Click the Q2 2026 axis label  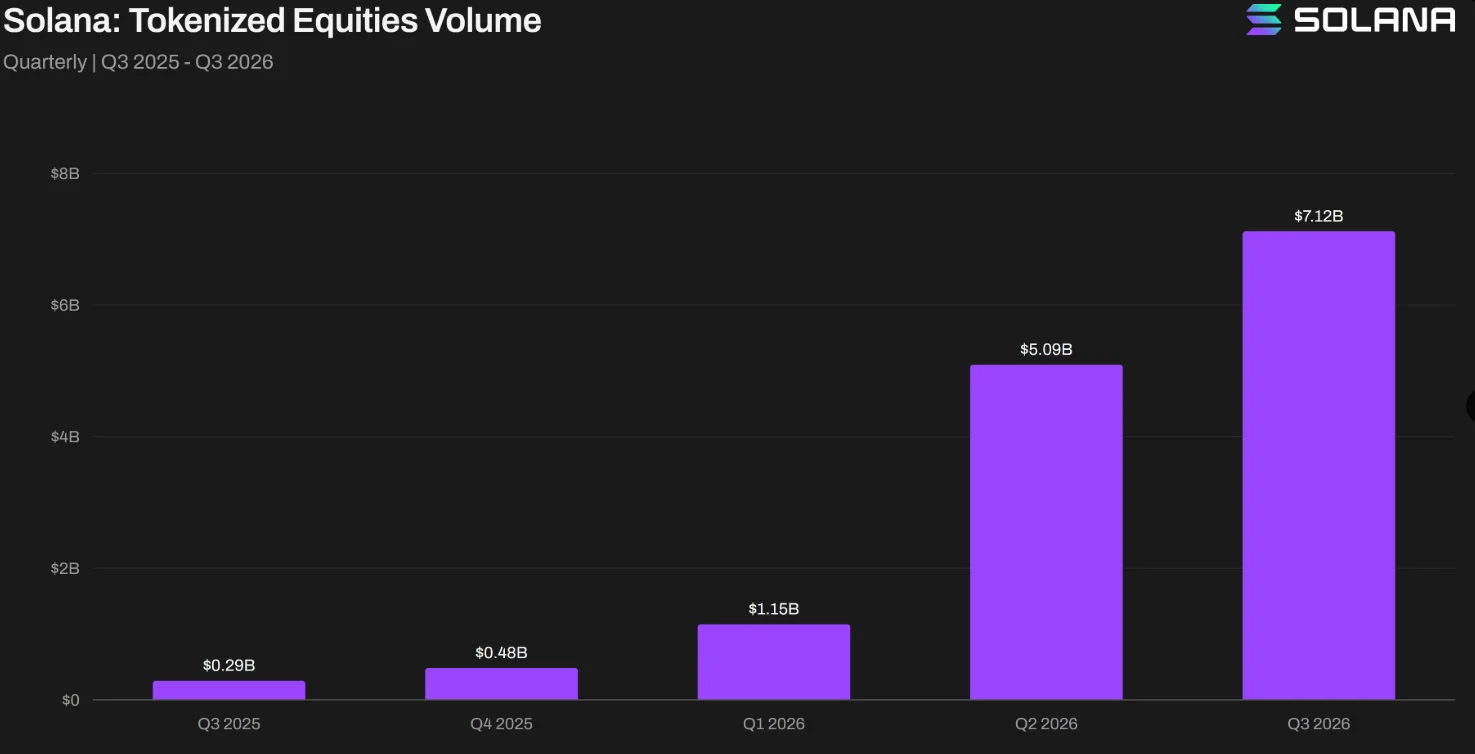point(1046,723)
